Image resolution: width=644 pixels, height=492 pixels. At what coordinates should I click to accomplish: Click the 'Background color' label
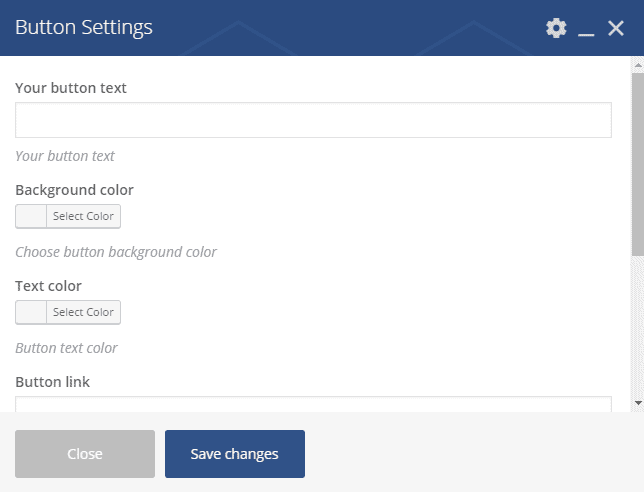coord(74,190)
